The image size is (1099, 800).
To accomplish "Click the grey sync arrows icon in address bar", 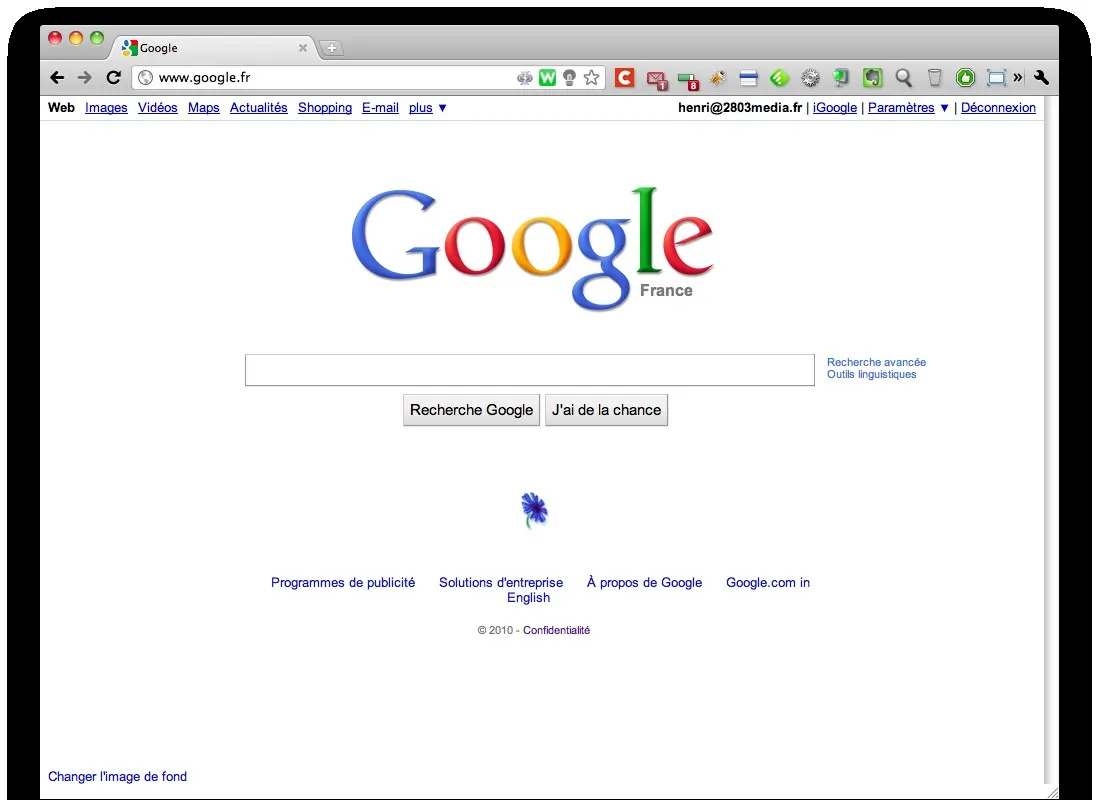I will [525, 78].
